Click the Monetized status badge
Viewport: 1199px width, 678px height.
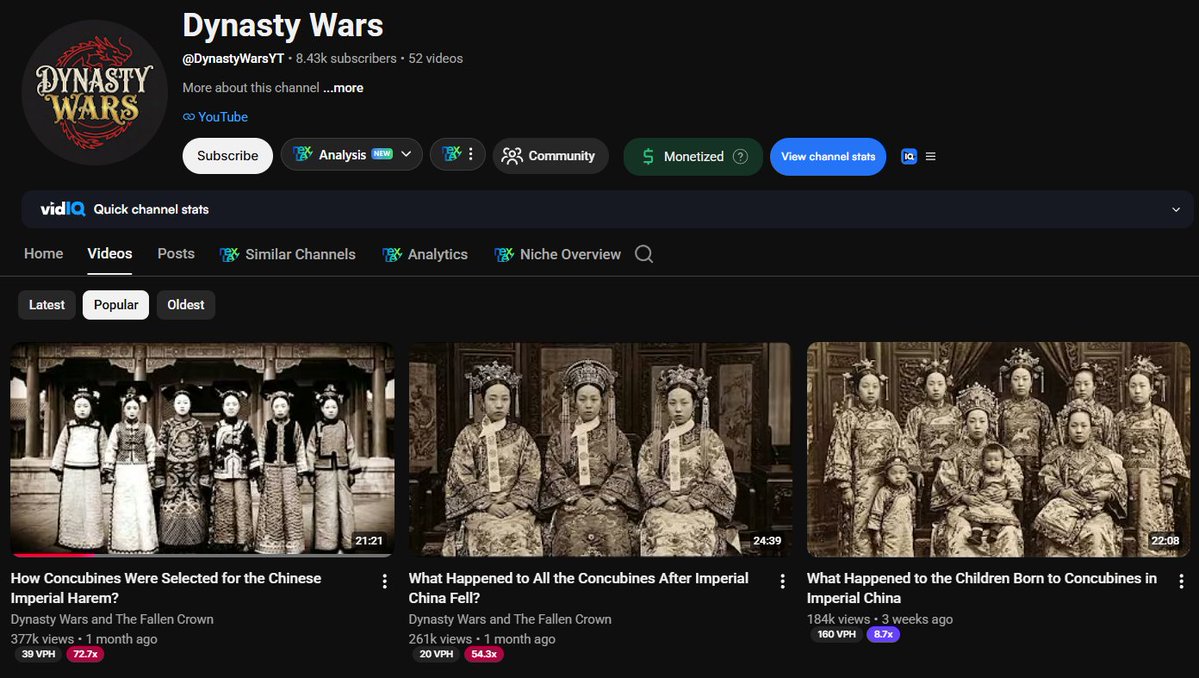[693, 157]
